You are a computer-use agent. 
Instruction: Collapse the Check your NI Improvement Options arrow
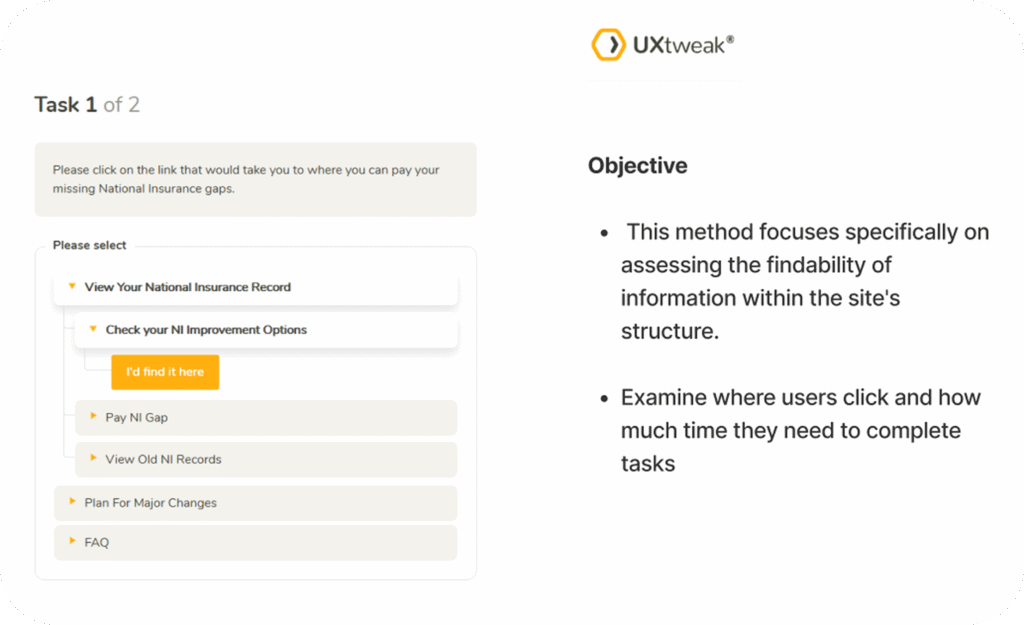click(93, 329)
